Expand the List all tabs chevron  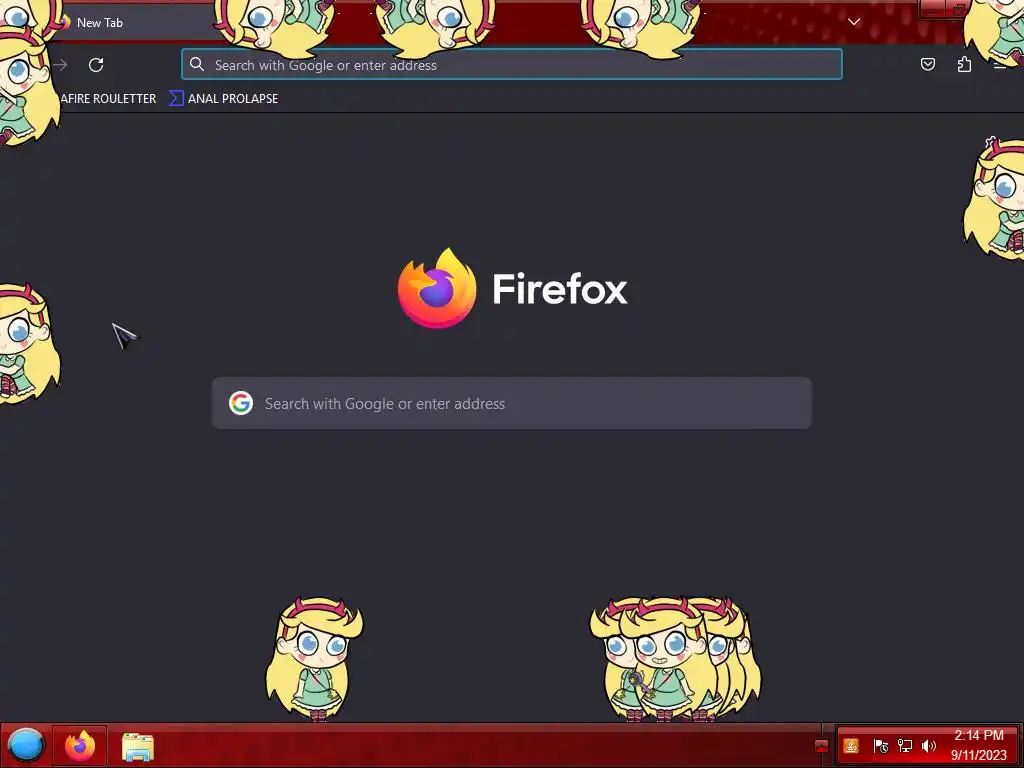854,22
